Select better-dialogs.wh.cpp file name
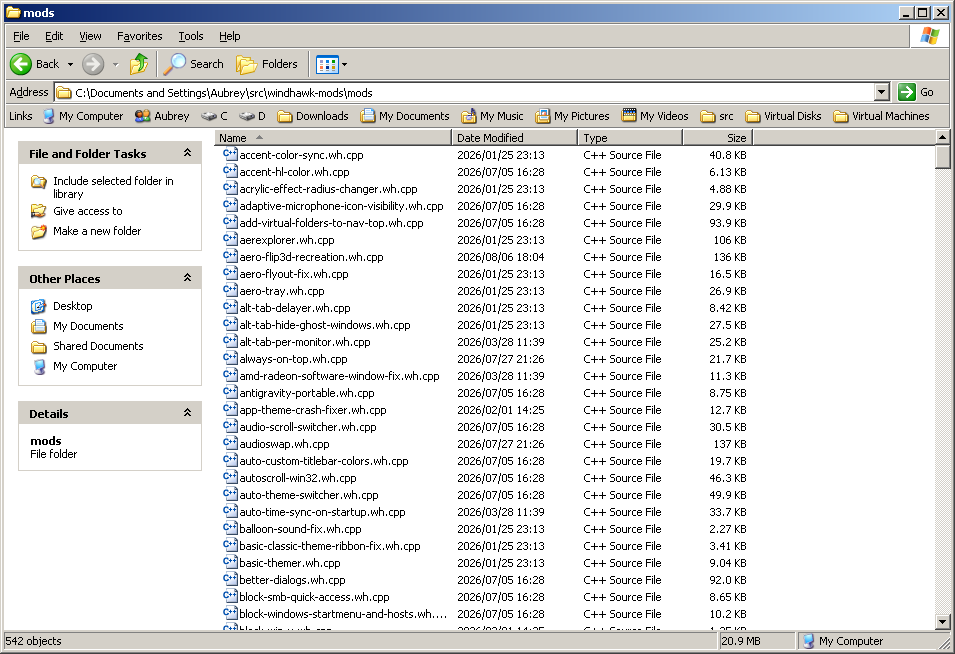Viewport: 955px width, 654px height. click(x=292, y=580)
